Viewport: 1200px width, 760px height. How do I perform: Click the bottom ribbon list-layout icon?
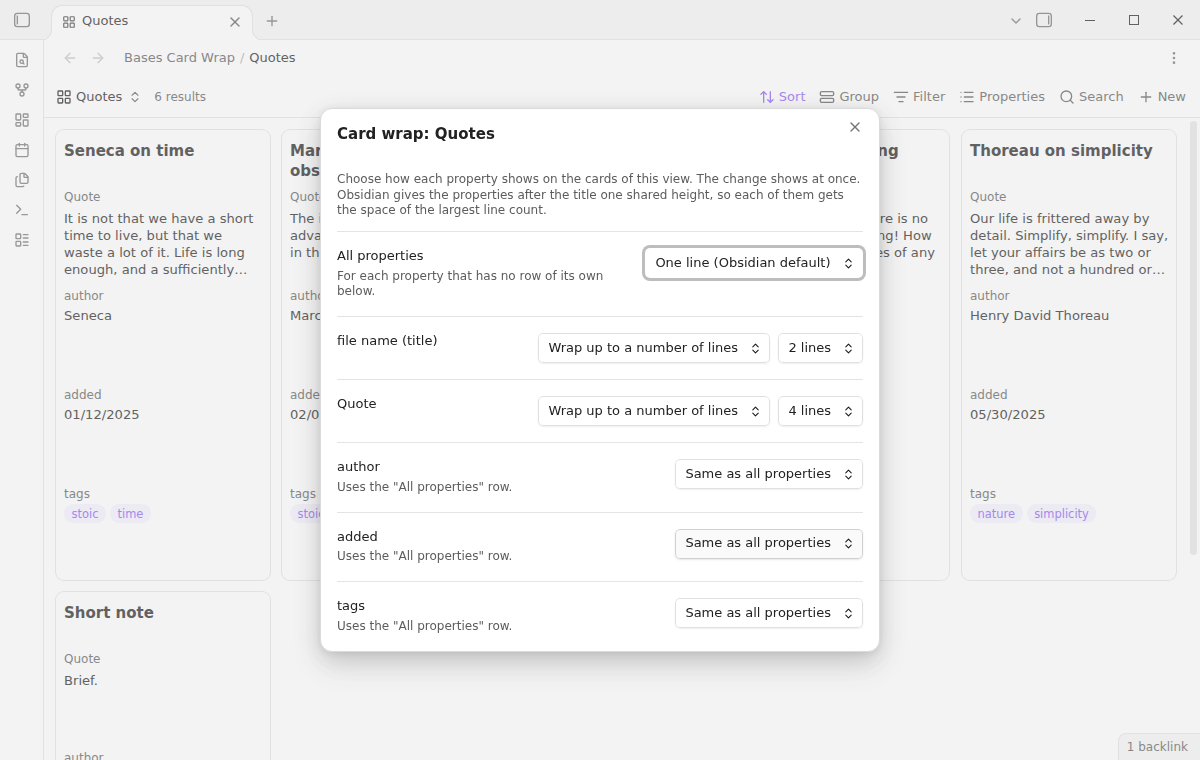22,240
